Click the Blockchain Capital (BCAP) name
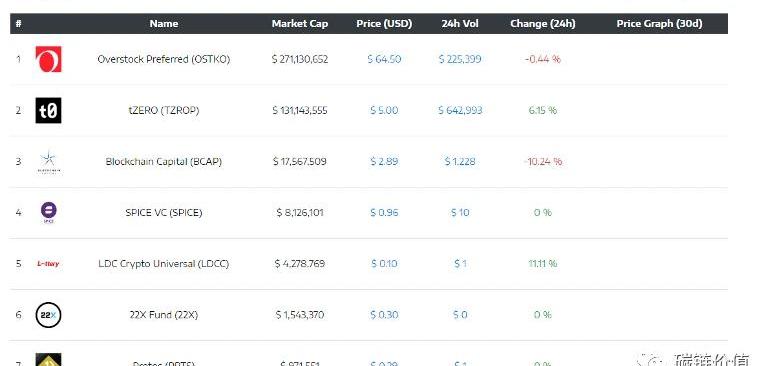The width and height of the screenshot is (774, 366). pyautogui.click(x=164, y=162)
